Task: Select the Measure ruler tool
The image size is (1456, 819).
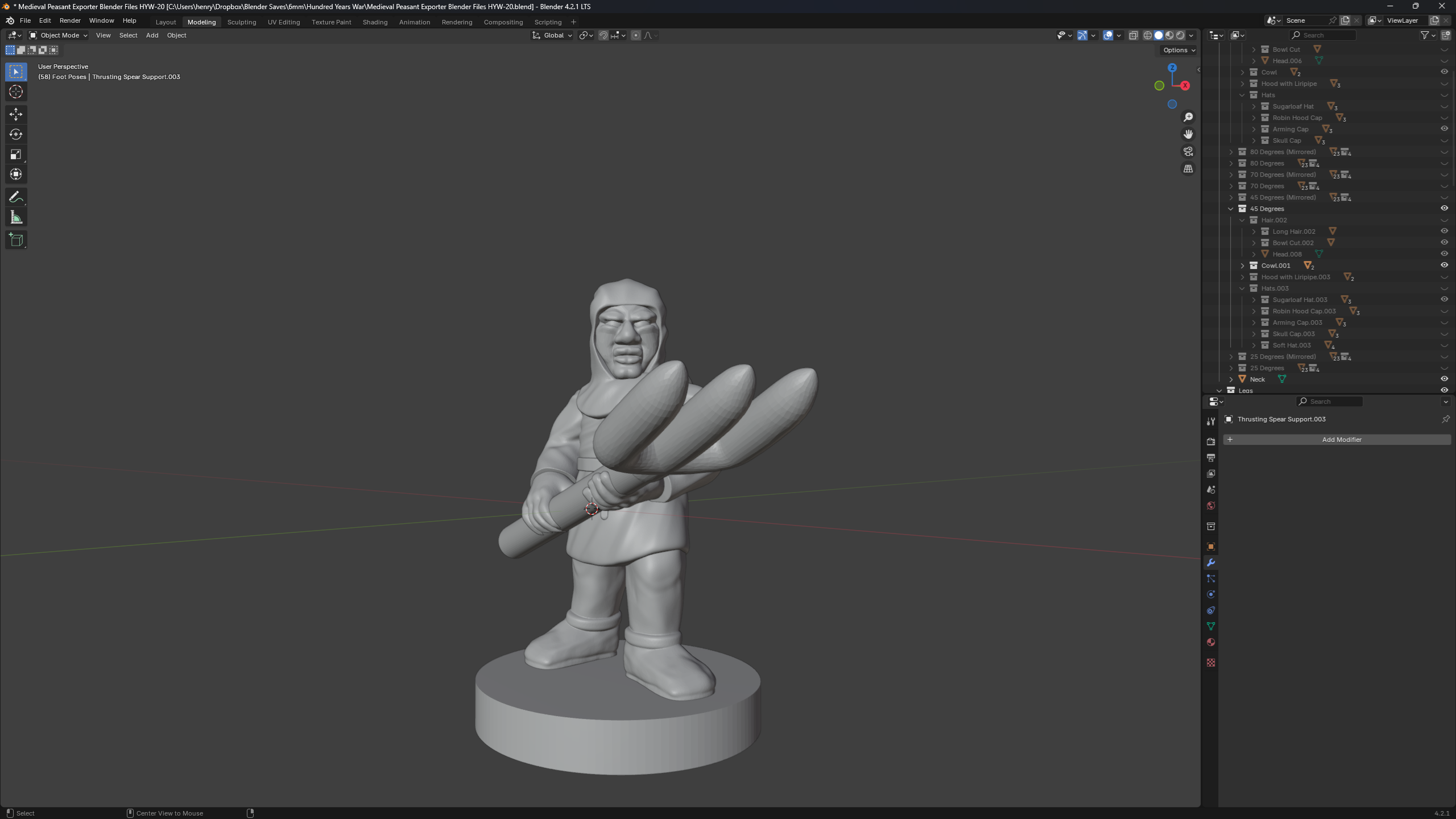Action: click(x=16, y=217)
